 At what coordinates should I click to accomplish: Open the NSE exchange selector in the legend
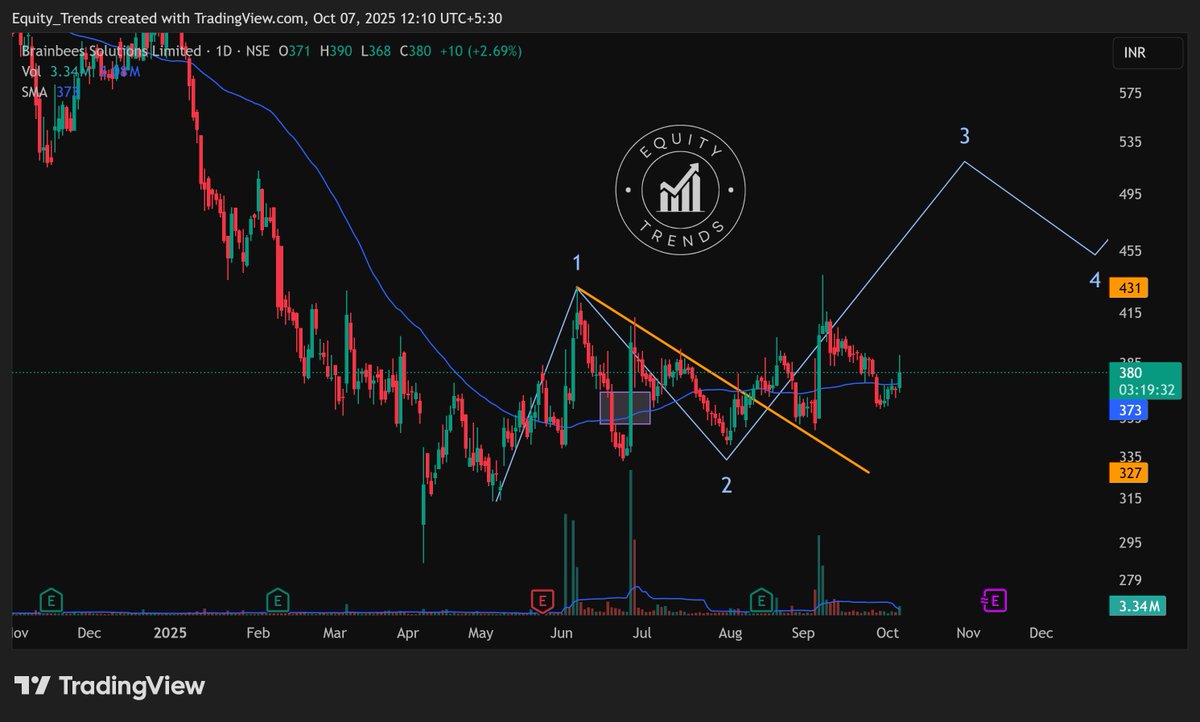coord(258,50)
